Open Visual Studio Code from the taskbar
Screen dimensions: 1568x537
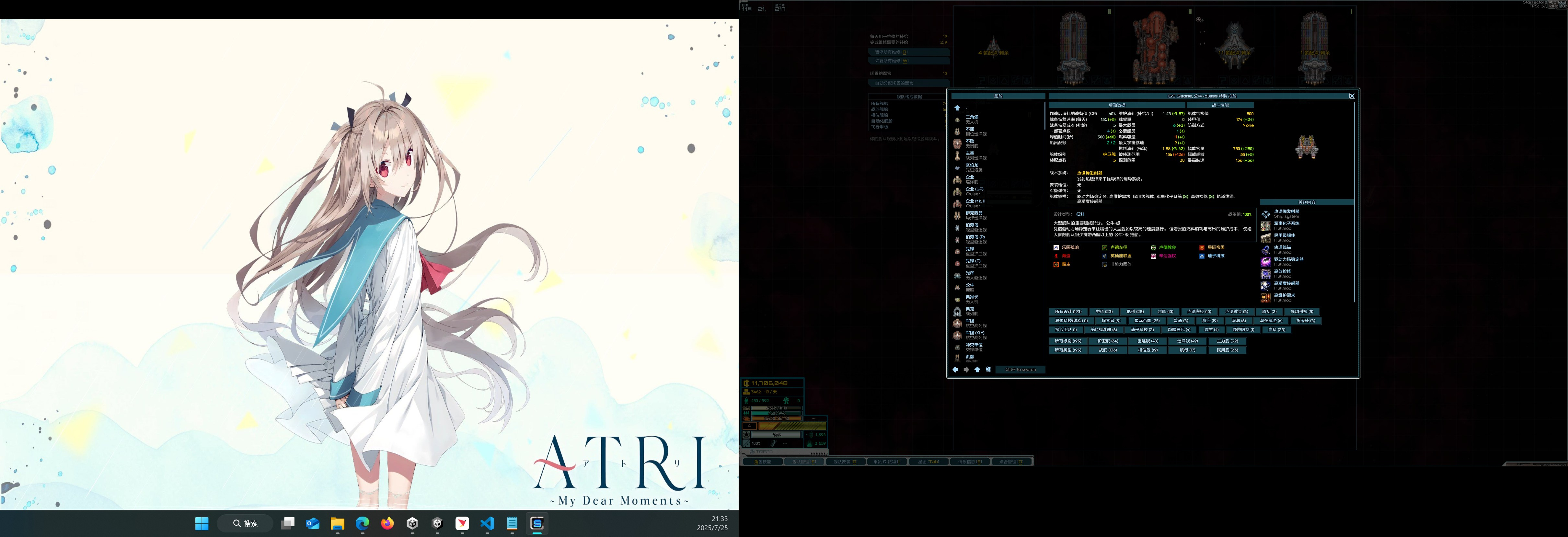pyautogui.click(x=487, y=524)
